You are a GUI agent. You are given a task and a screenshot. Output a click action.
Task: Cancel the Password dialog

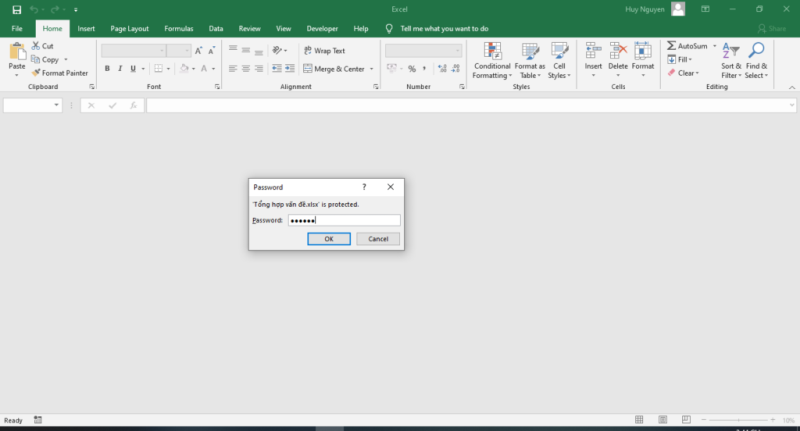click(378, 239)
